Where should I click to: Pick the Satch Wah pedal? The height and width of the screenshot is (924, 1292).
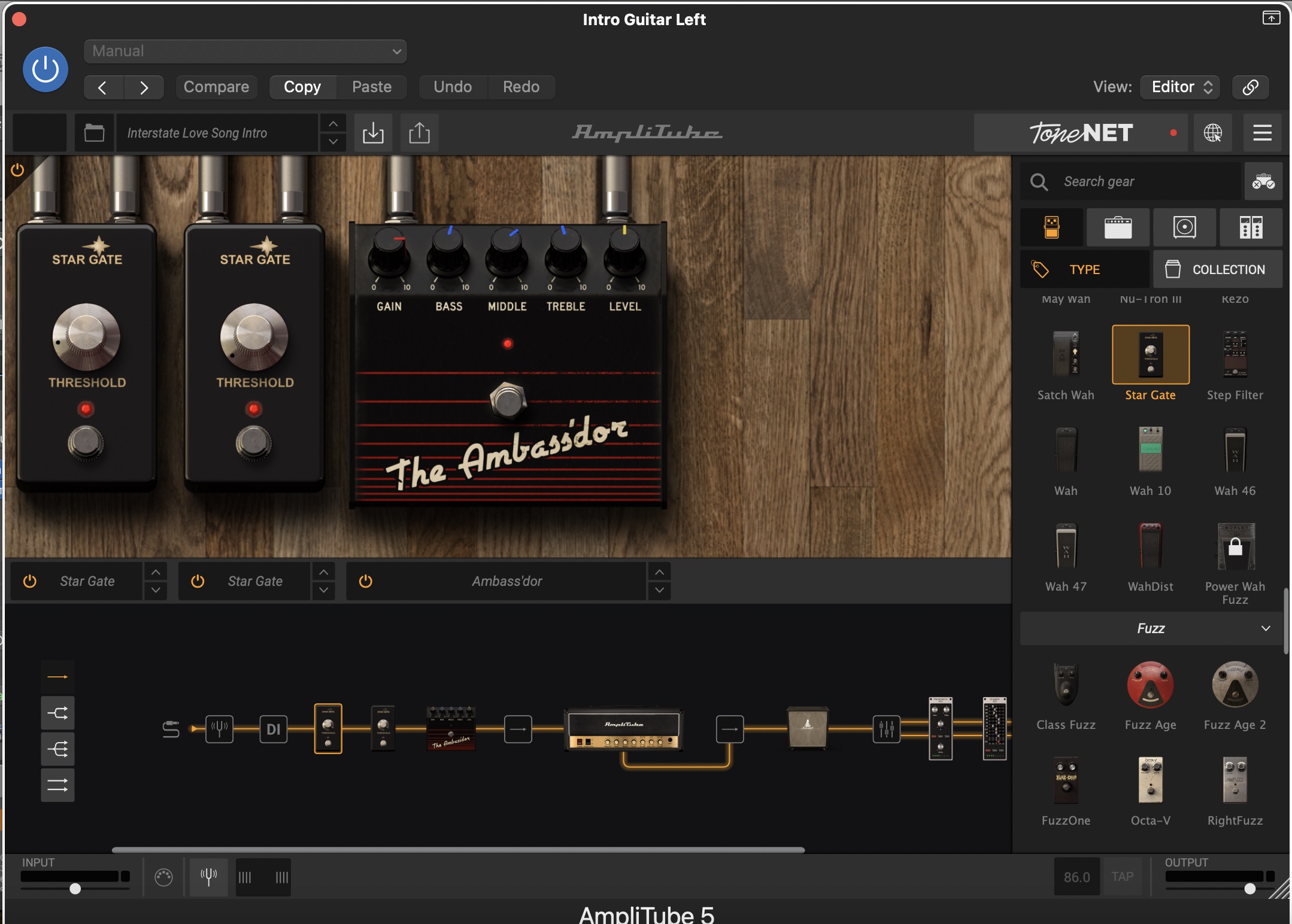[x=1066, y=354]
